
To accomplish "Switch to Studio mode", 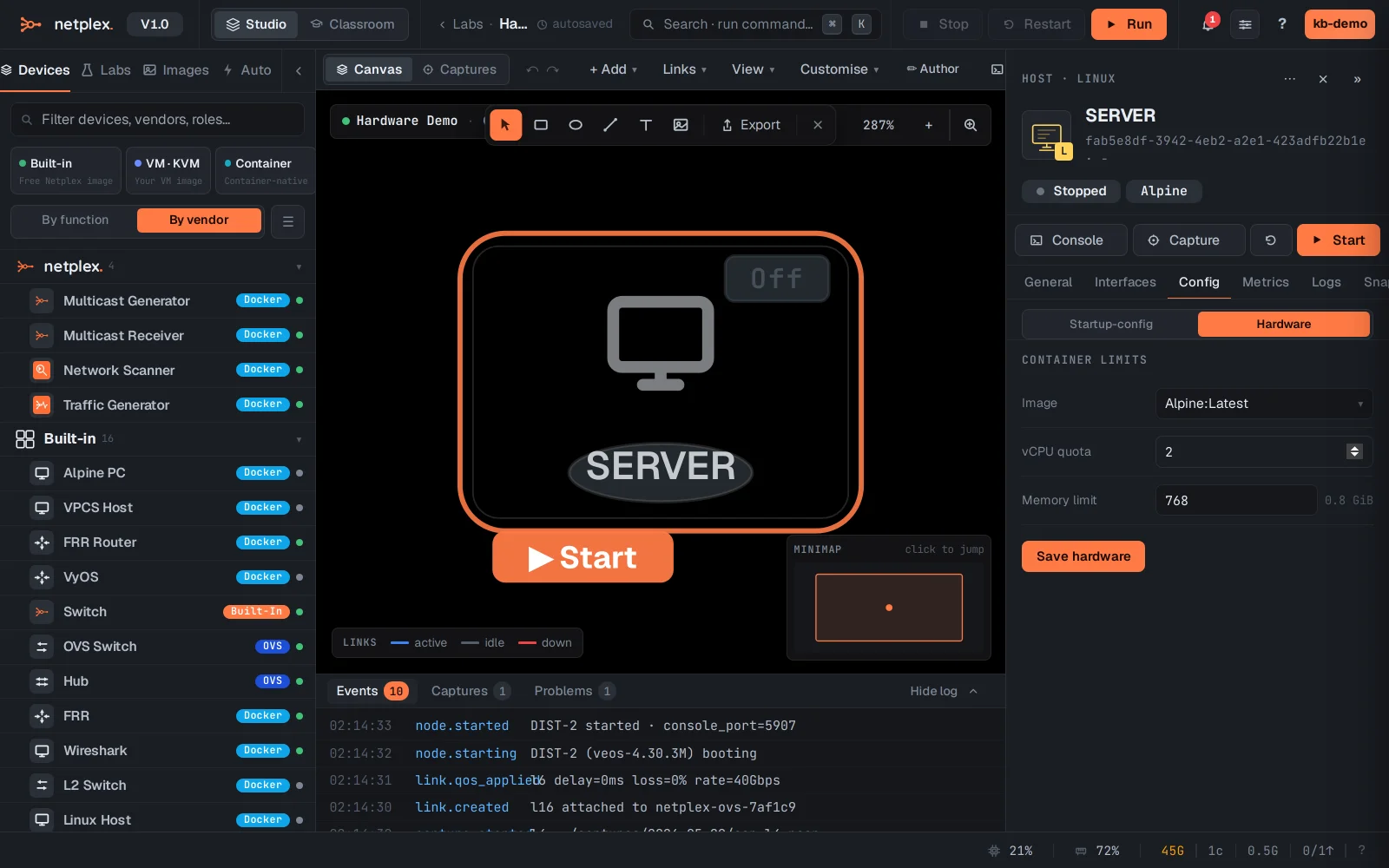I will click(x=256, y=24).
